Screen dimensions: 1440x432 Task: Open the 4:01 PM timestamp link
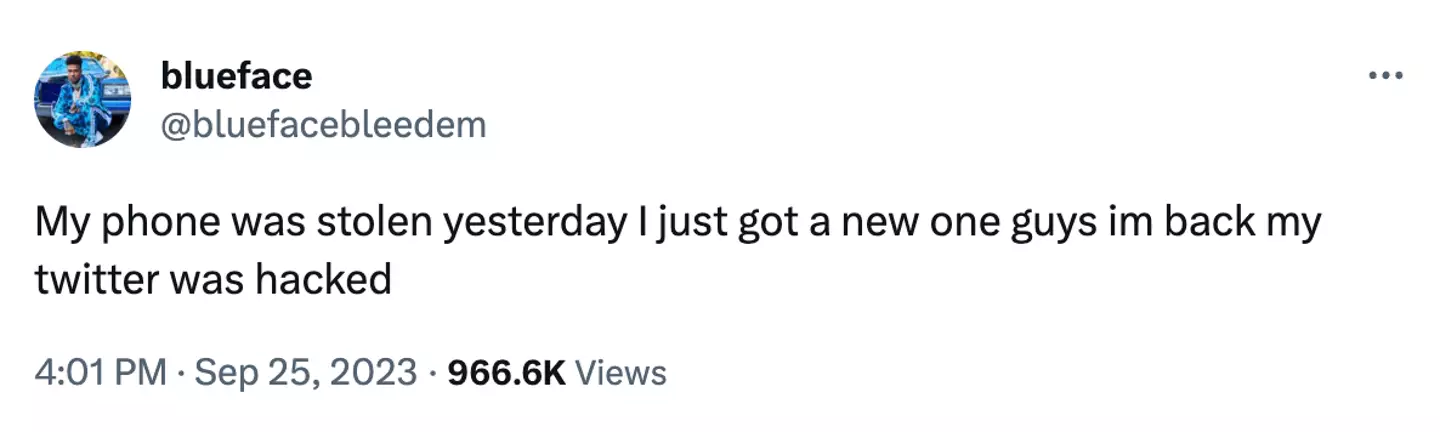100,373
